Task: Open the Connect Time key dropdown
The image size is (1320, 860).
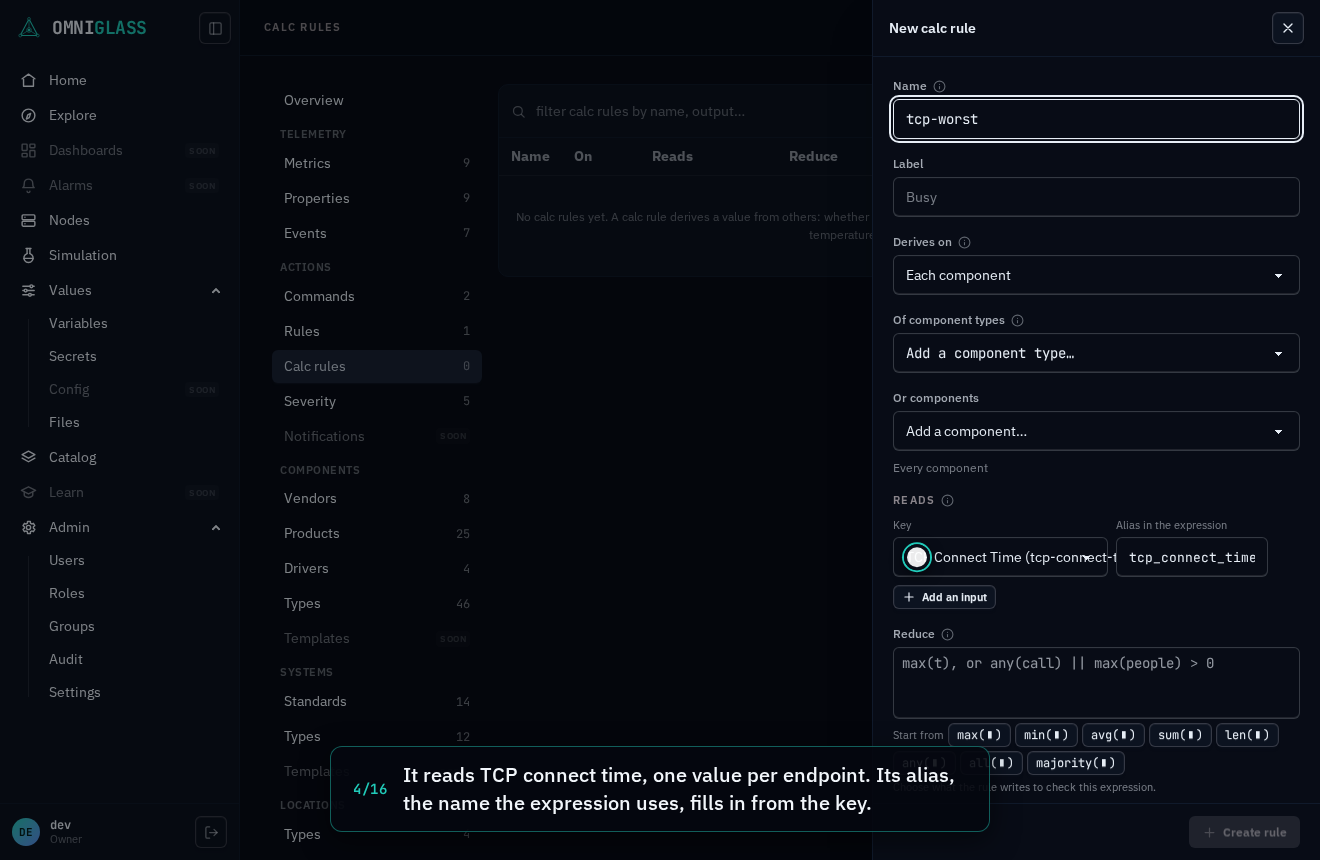Action: [1000, 557]
